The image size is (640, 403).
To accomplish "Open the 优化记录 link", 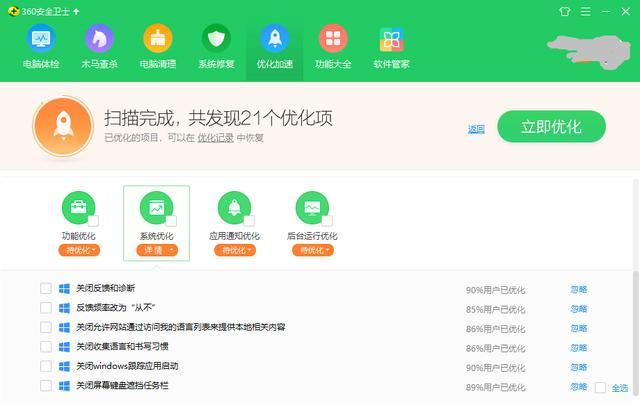I will [216, 138].
